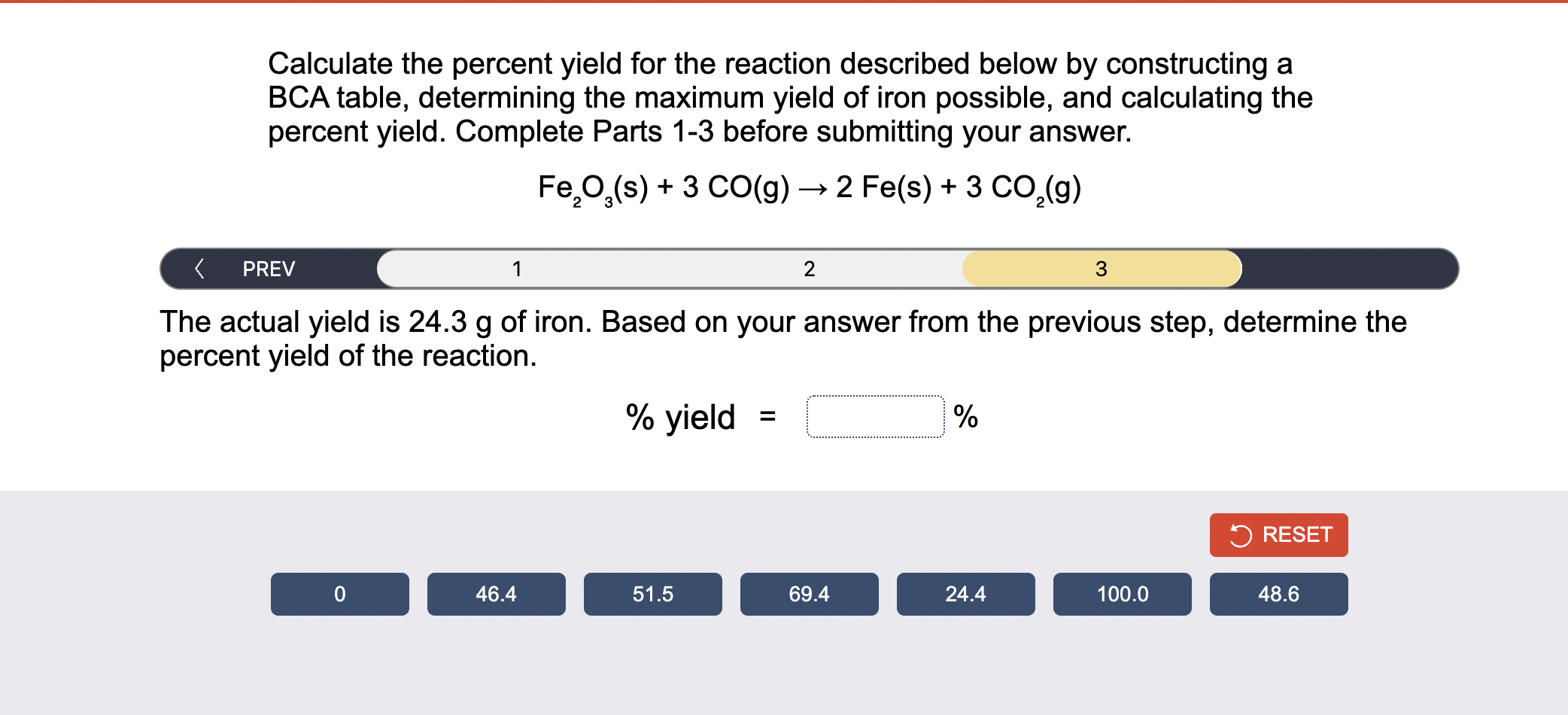
Task: Select the left chevron on PREV control
Action: tap(199, 268)
